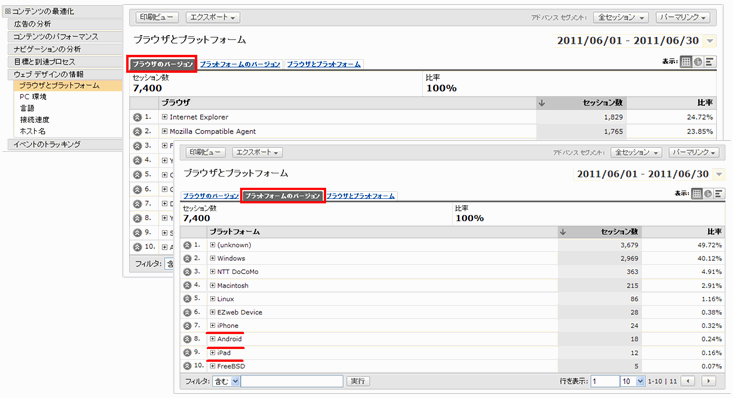
Task: Change rows-per-page dropdown showing 10
Action: coord(633,381)
